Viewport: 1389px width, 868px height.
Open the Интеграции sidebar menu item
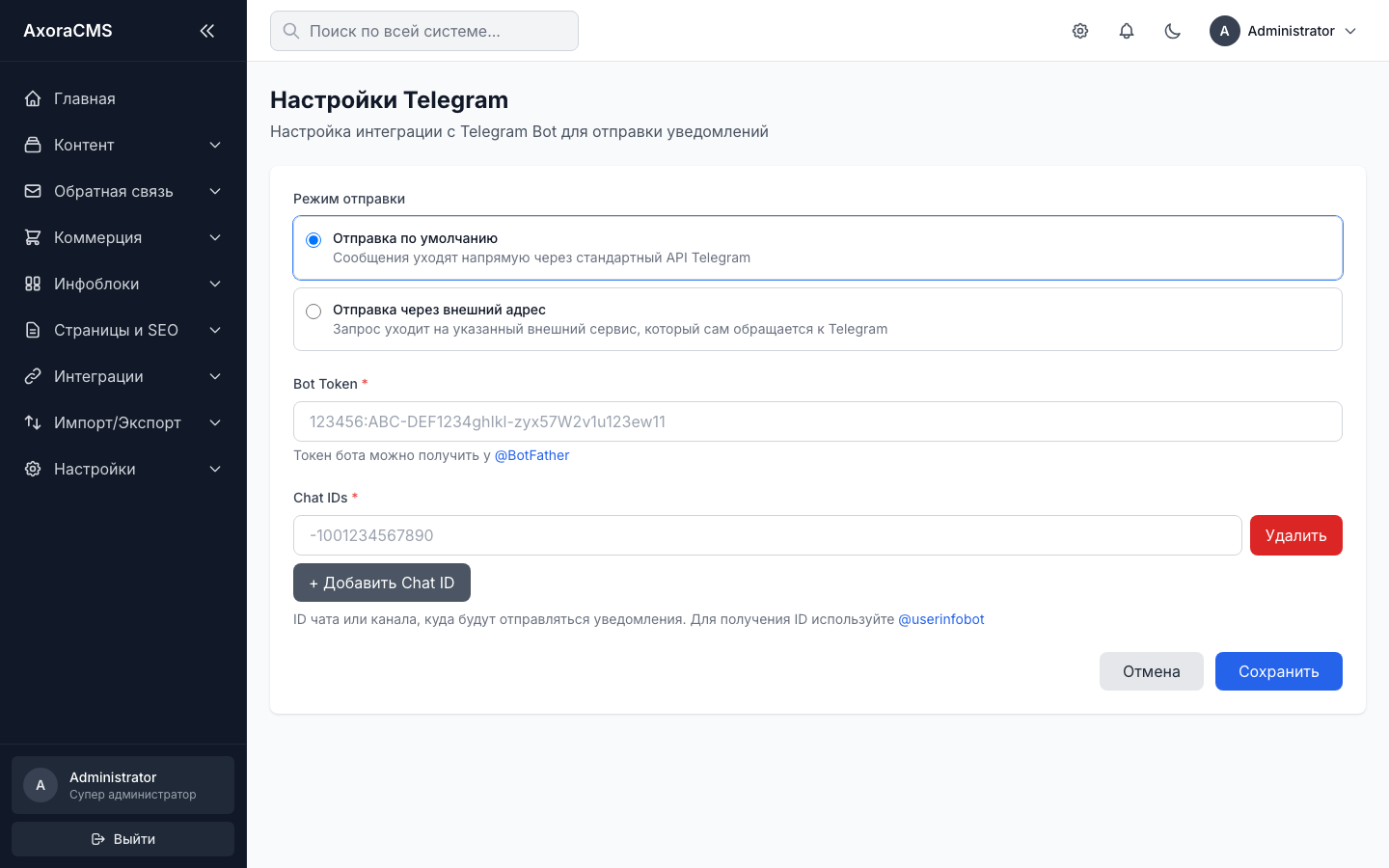coord(123,376)
